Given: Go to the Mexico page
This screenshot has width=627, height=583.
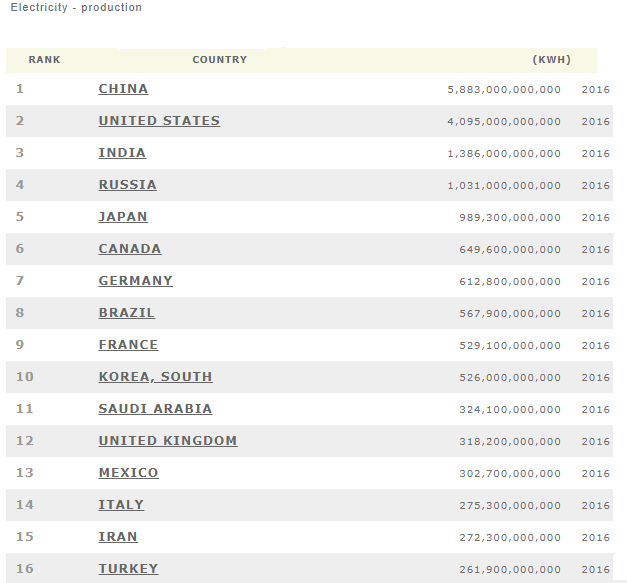Looking at the screenshot, I should (128, 473).
